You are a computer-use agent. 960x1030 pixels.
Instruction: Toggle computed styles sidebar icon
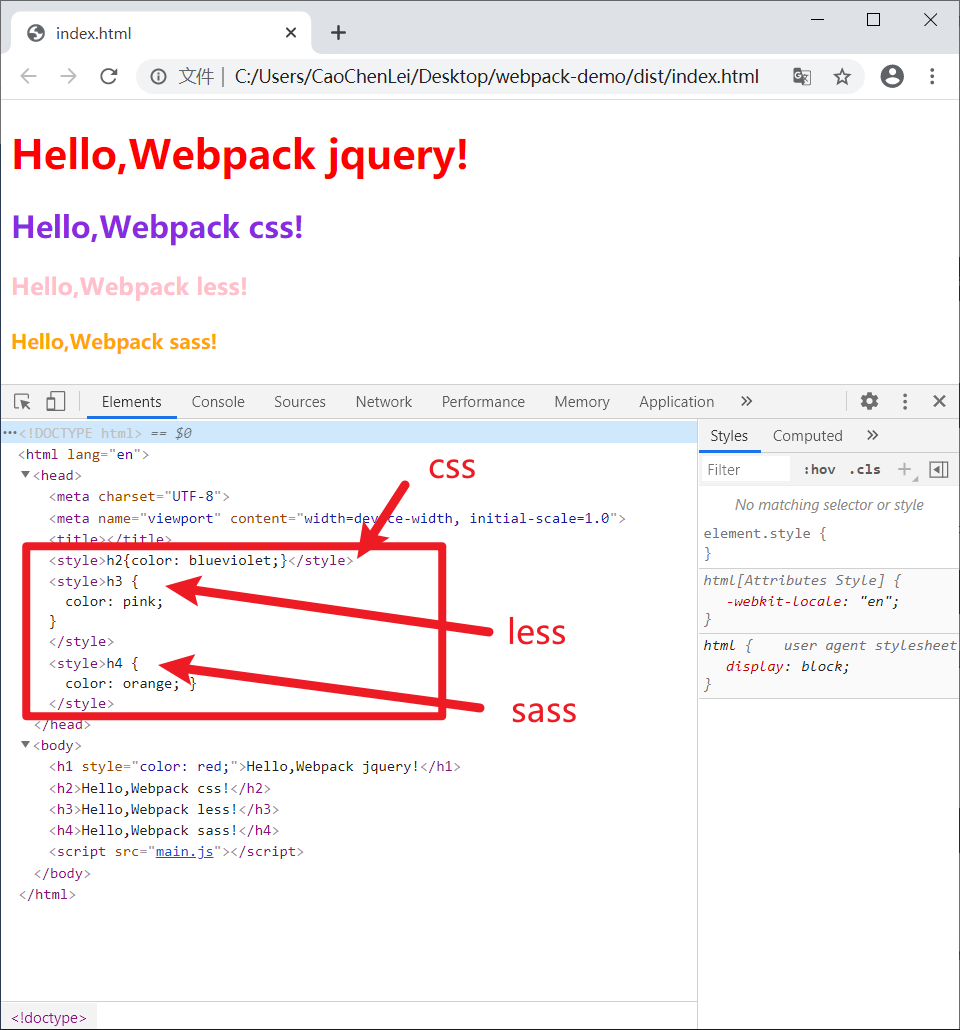(x=938, y=469)
